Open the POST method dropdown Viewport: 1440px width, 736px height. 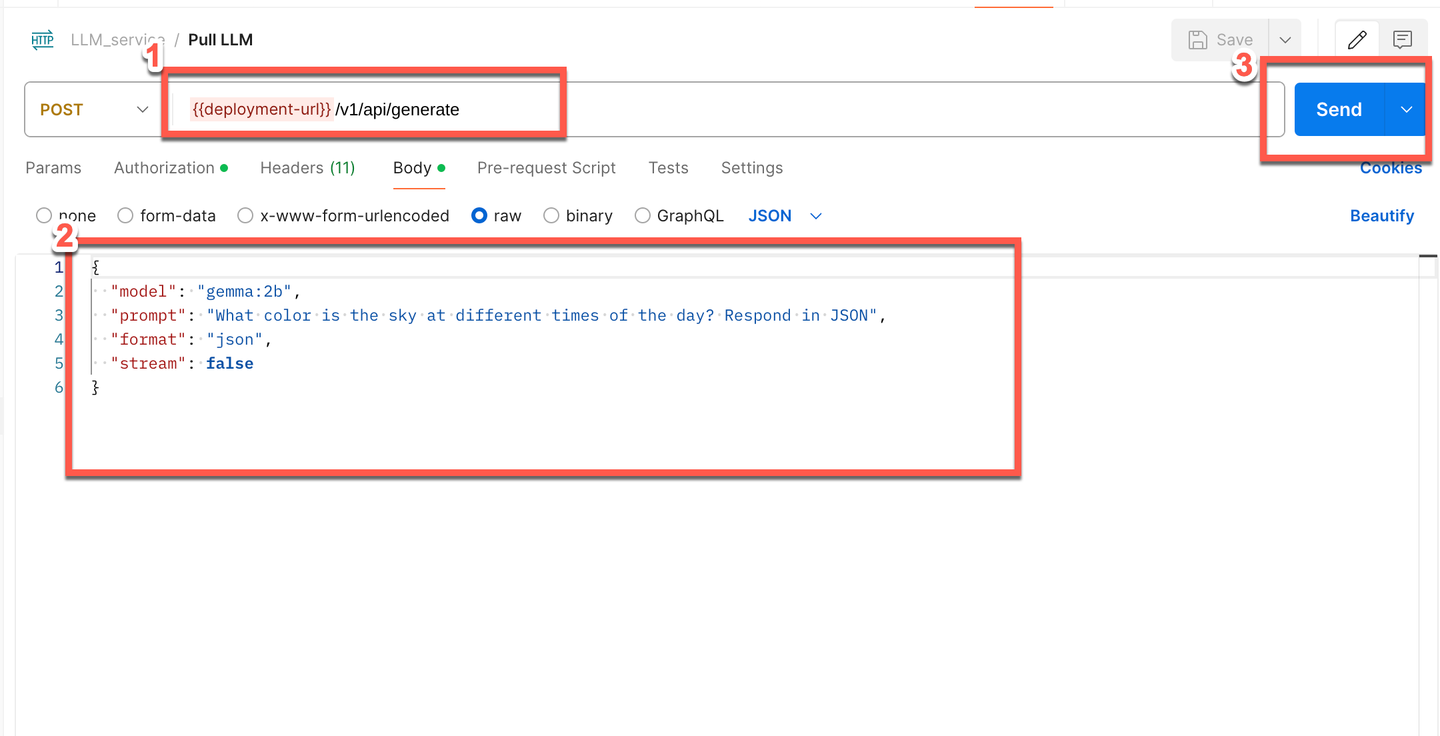coord(93,110)
